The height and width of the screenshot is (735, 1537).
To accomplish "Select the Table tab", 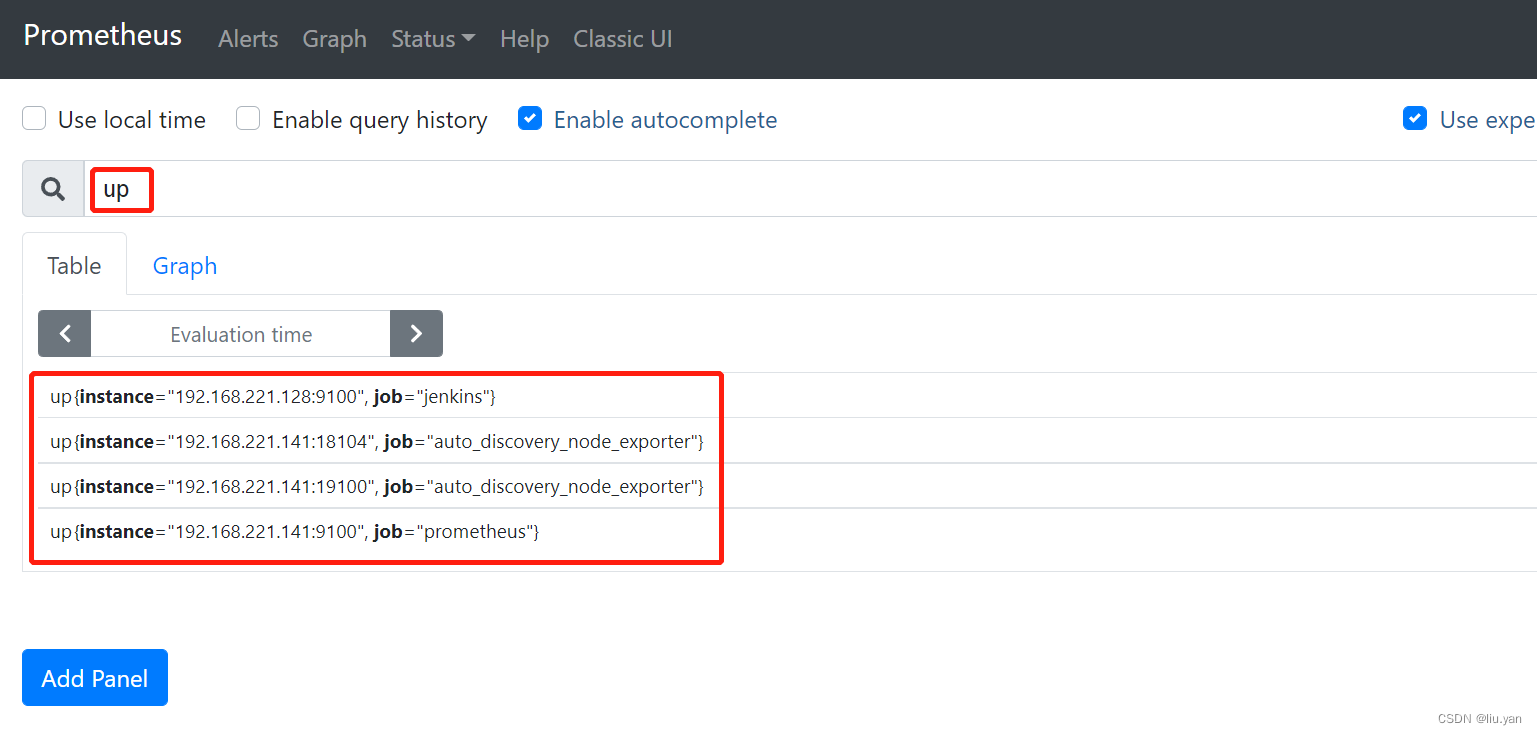I will click(75, 265).
